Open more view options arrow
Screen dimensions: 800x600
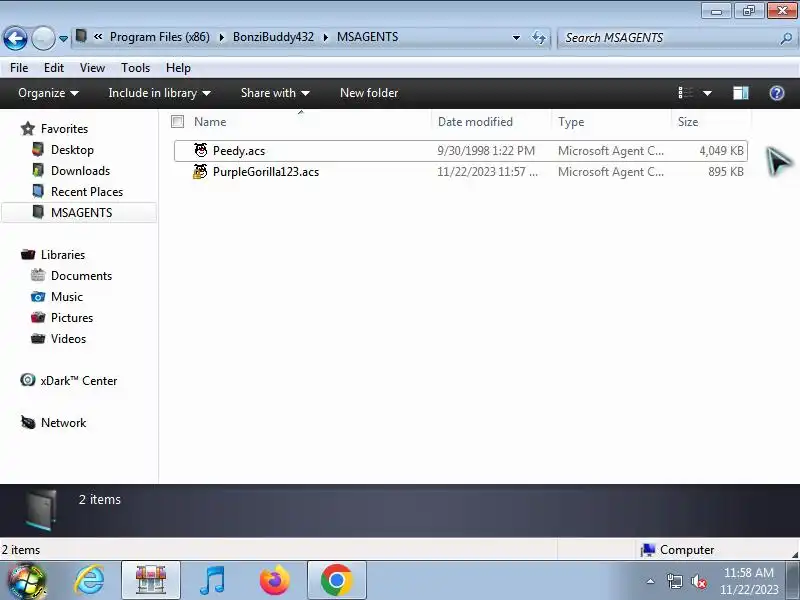(707, 93)
